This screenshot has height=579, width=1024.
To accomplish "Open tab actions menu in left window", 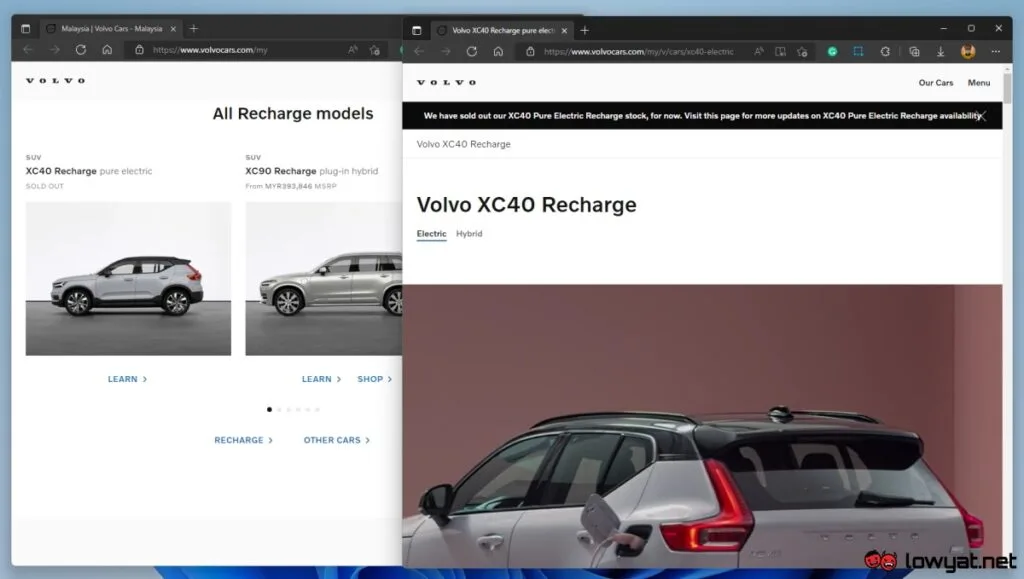I will pos(25,29).
